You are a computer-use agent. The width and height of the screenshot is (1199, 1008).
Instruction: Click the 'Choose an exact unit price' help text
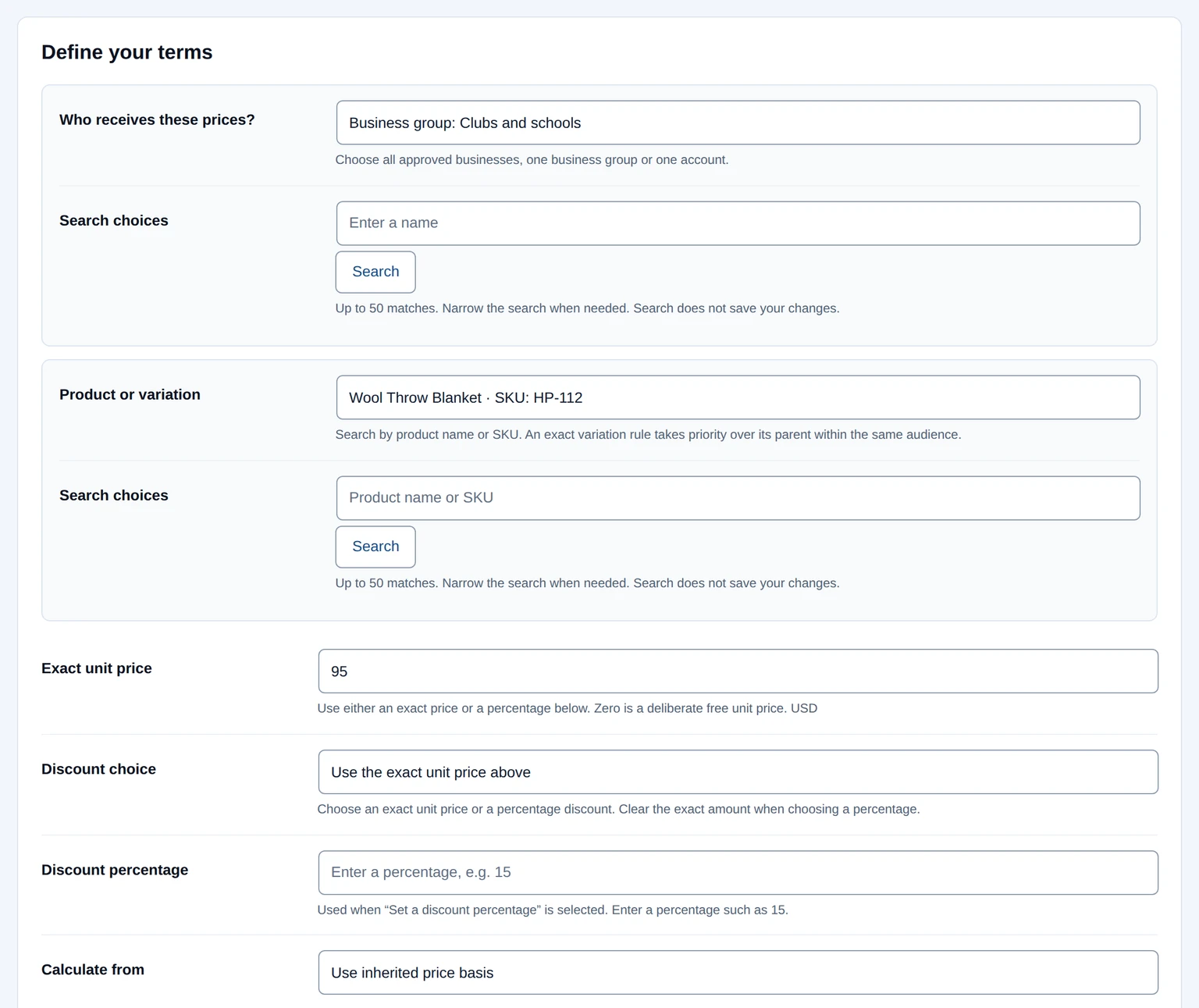click(x=618, y=809)
